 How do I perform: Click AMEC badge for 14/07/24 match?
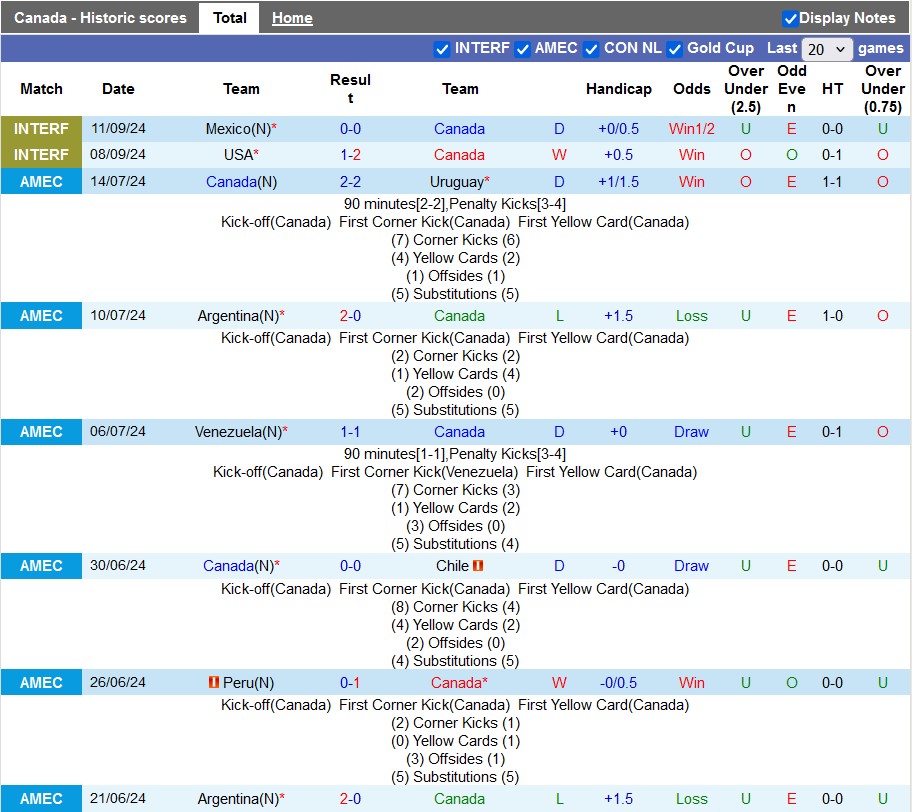[41, 182]
